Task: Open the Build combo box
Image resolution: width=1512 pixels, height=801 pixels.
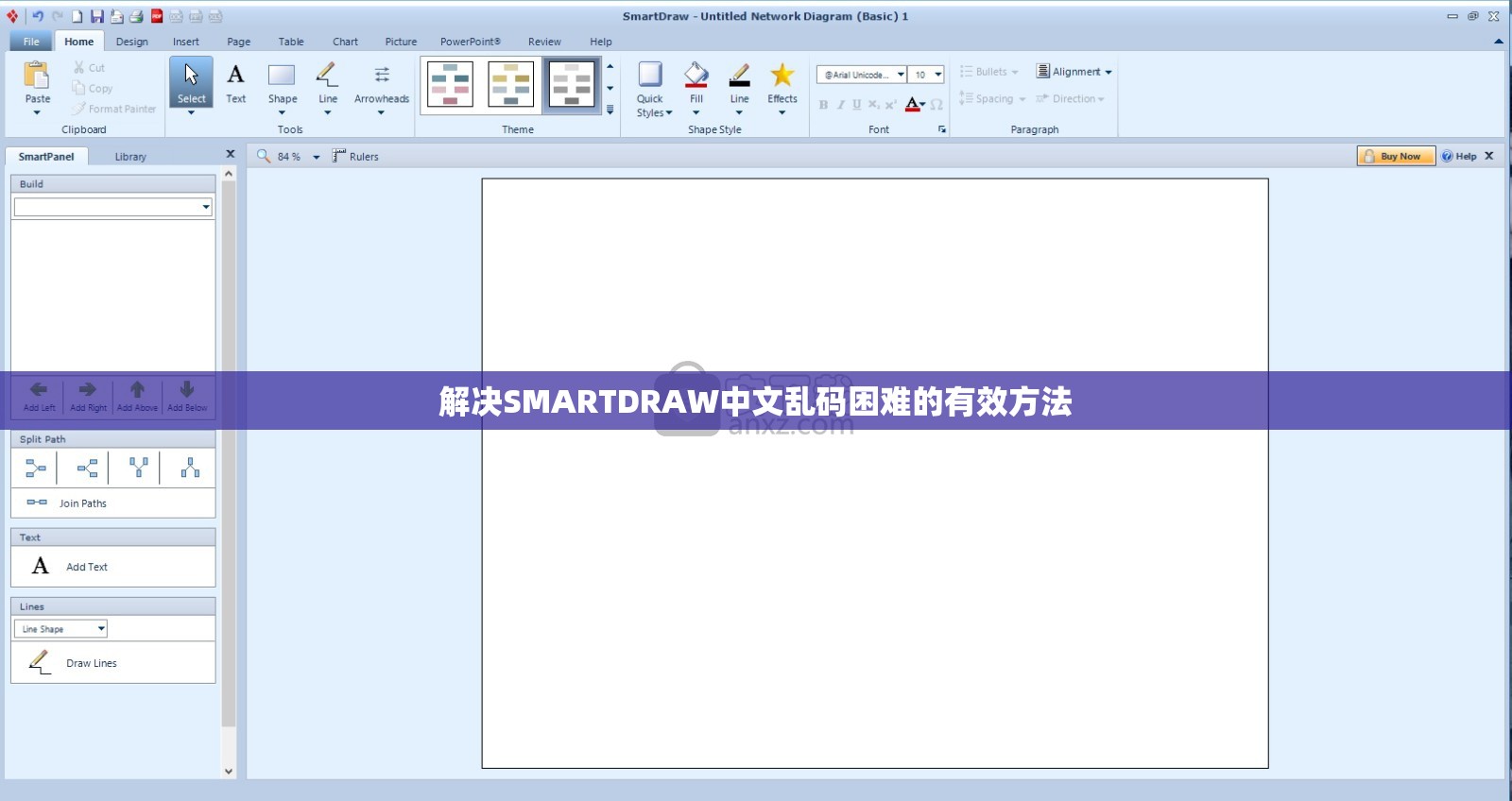Action: pyautogui.click(x=112, y=207)
